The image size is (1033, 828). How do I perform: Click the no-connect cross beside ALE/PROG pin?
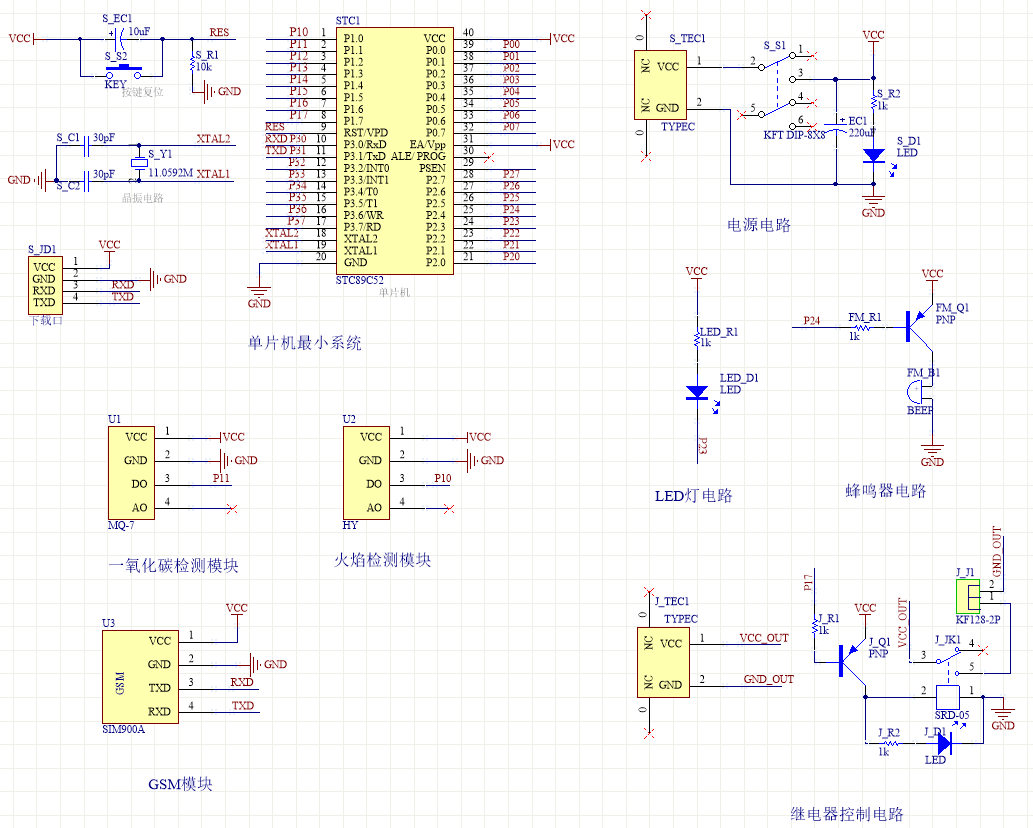click(x=489, y=157)
